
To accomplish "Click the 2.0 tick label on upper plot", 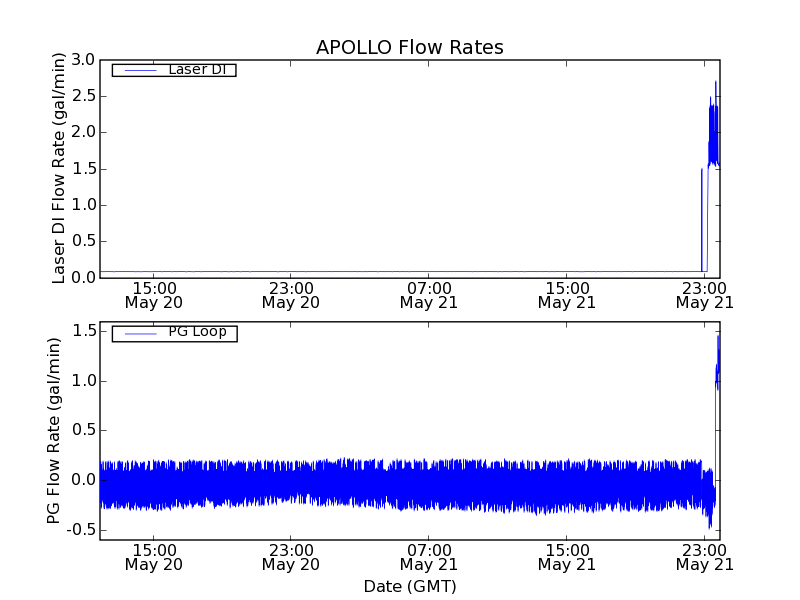I will point(83,133).
